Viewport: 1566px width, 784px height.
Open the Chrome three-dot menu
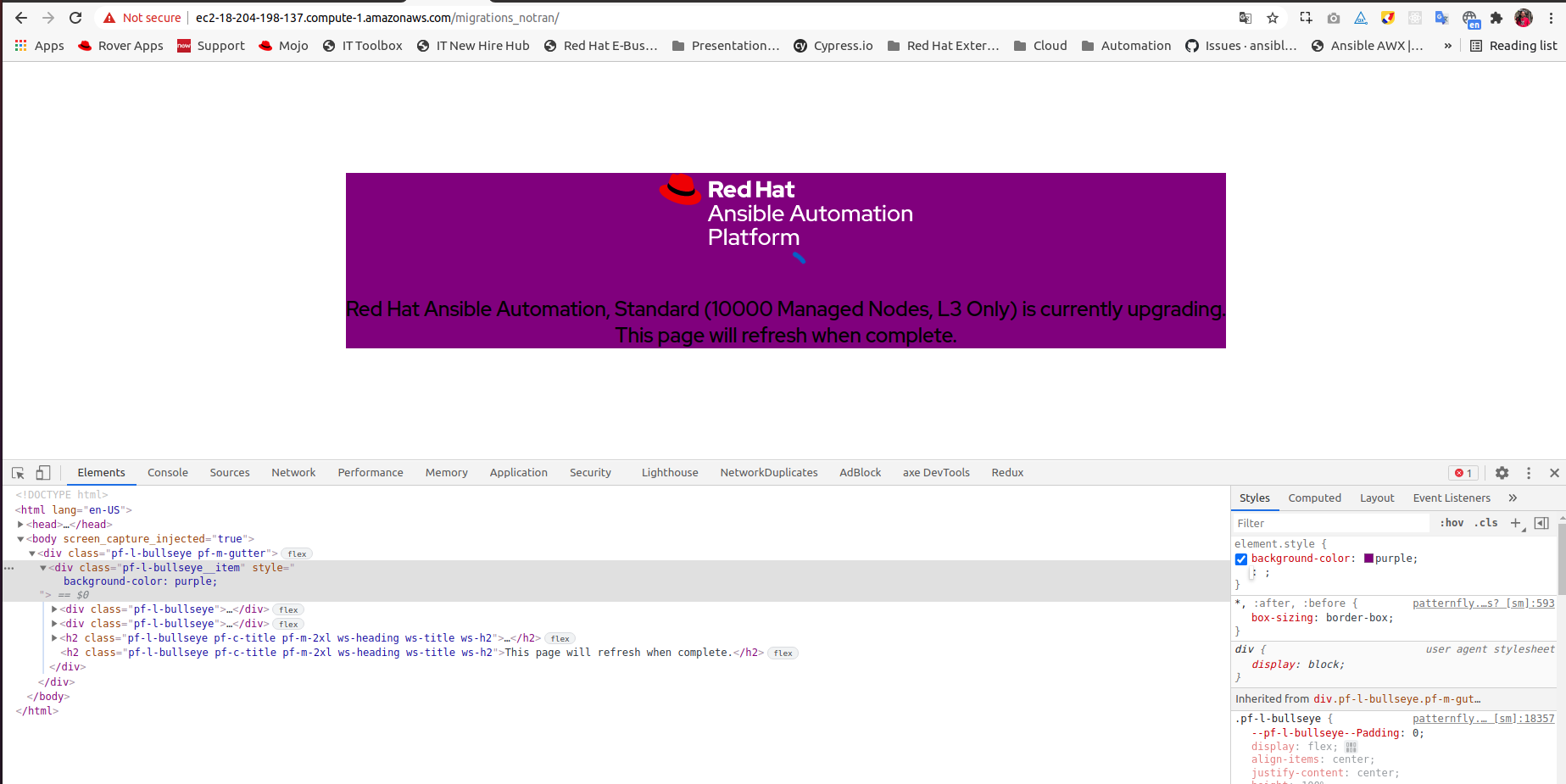[1551, 18]
